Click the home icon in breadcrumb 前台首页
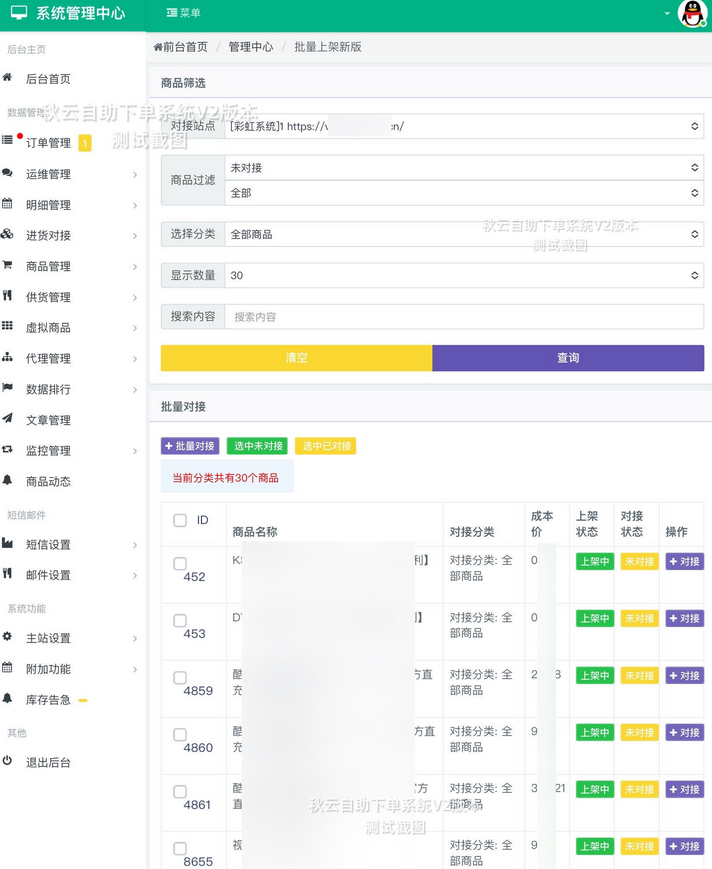Screen dimensions: 712x869 [158, 47]
